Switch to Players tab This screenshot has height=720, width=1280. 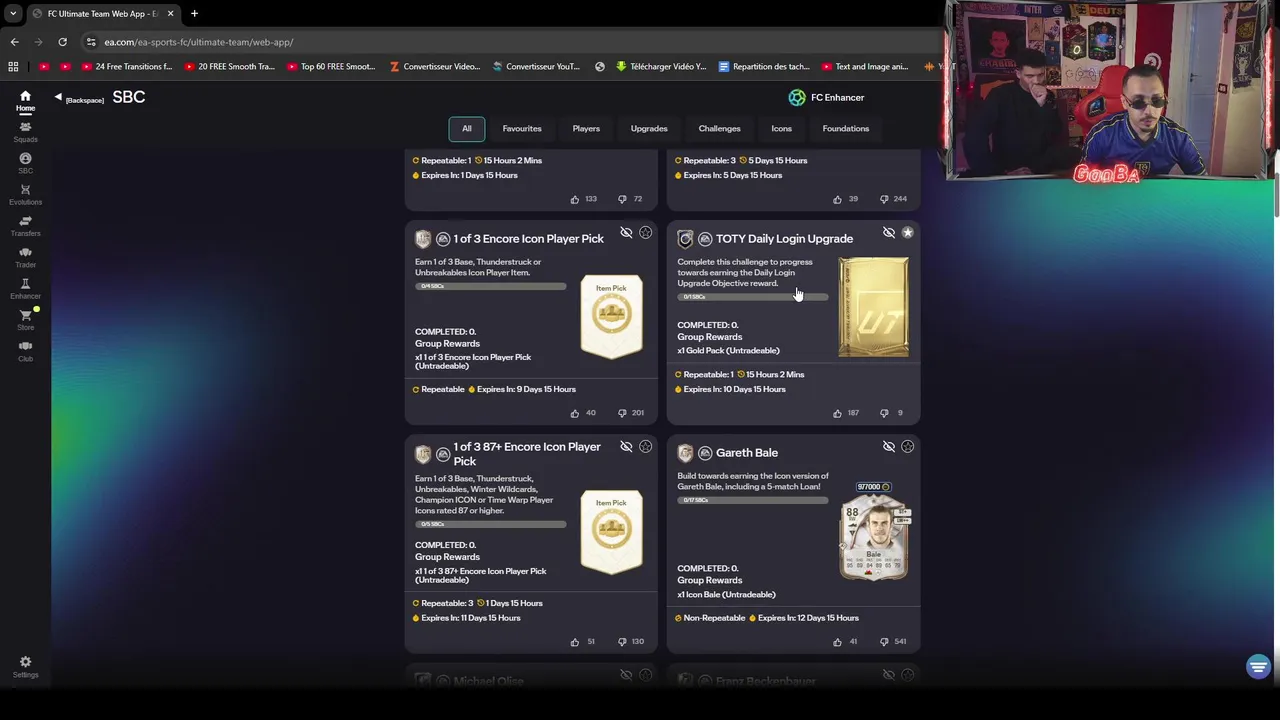tap(586, 128)
